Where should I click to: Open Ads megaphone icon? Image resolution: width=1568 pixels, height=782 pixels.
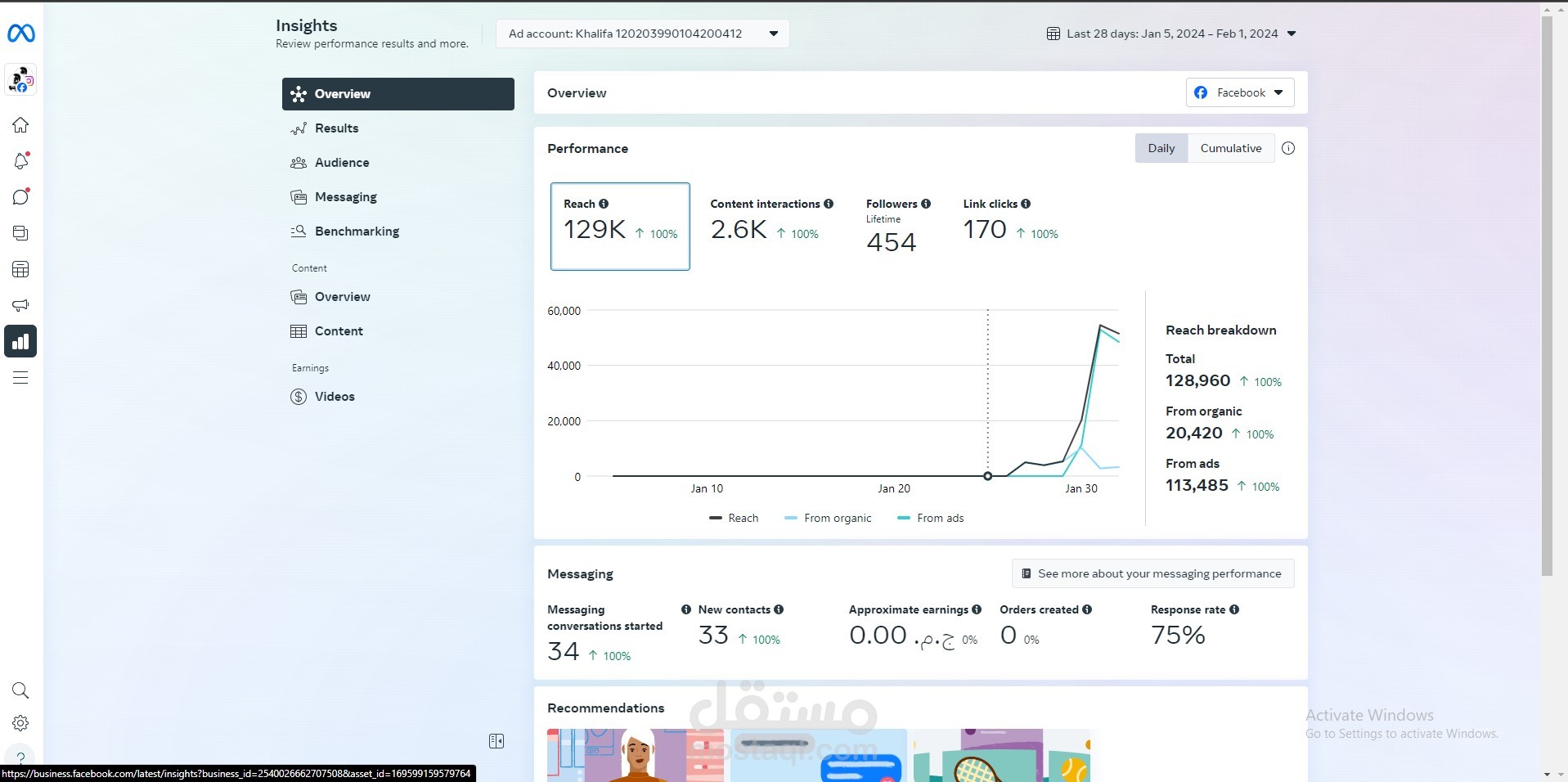point(20,305)
